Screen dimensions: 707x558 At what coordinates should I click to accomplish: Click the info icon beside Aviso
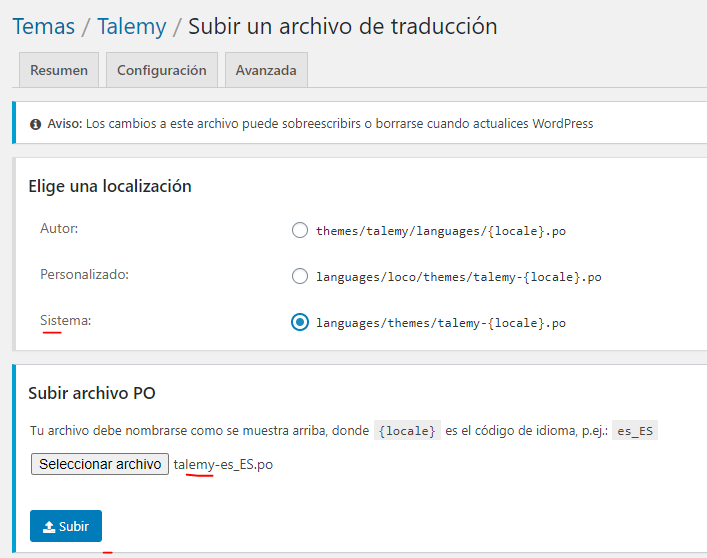tap(36, 124)
